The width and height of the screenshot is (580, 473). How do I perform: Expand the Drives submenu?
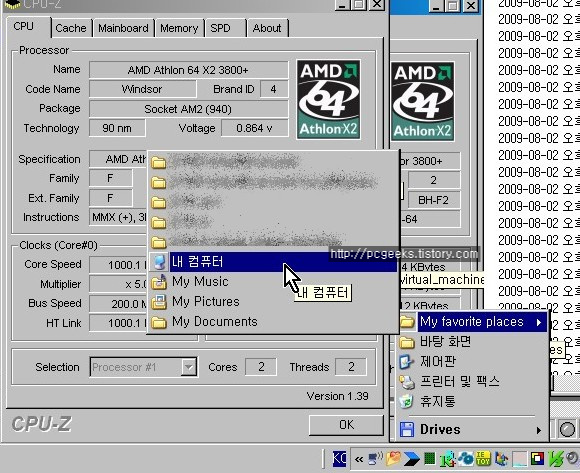tap(473, 430)
